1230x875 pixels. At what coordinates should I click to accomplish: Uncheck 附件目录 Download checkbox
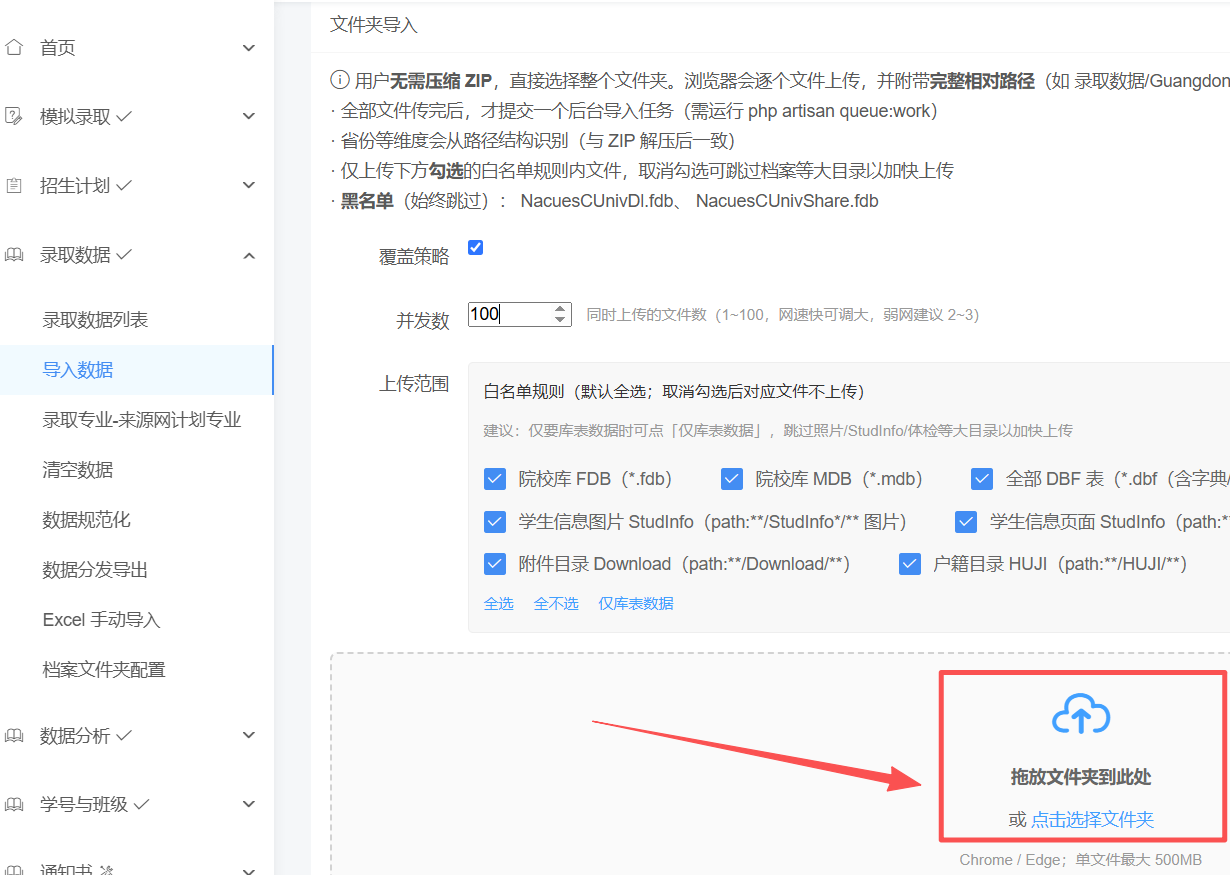tap(494, 564)
